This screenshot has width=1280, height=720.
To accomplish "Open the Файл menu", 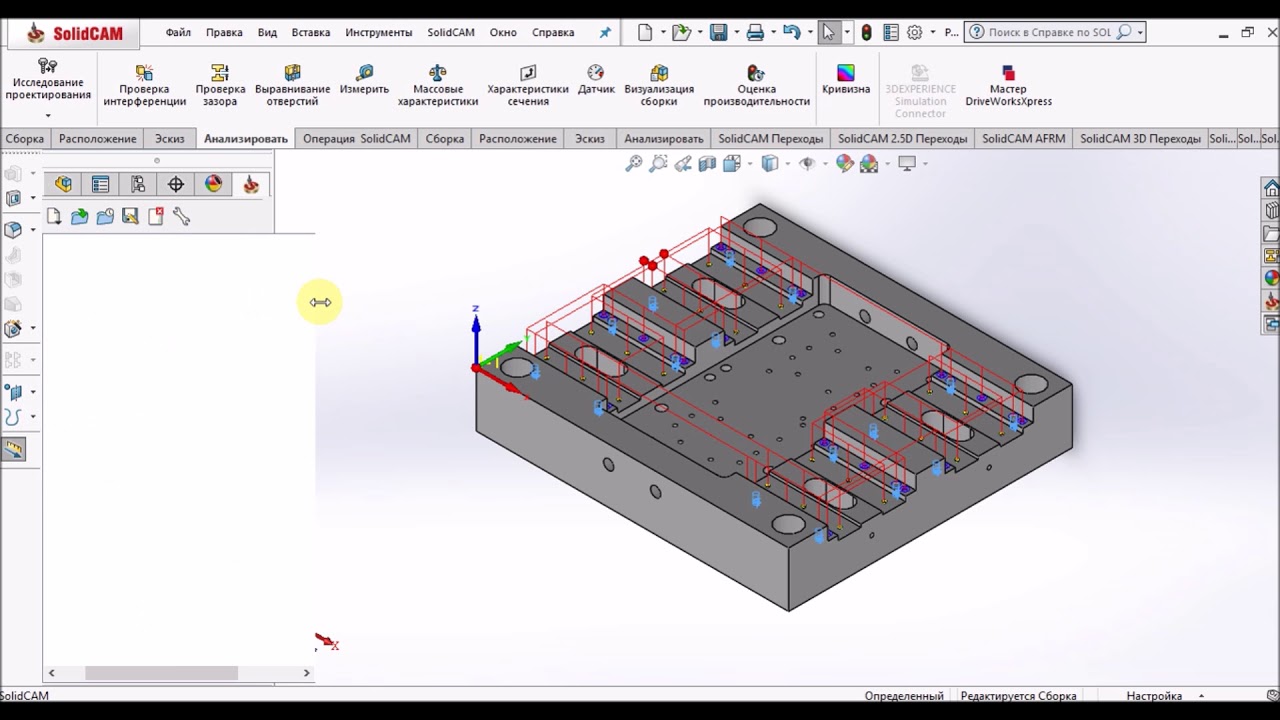I will [x=178, y=32].
